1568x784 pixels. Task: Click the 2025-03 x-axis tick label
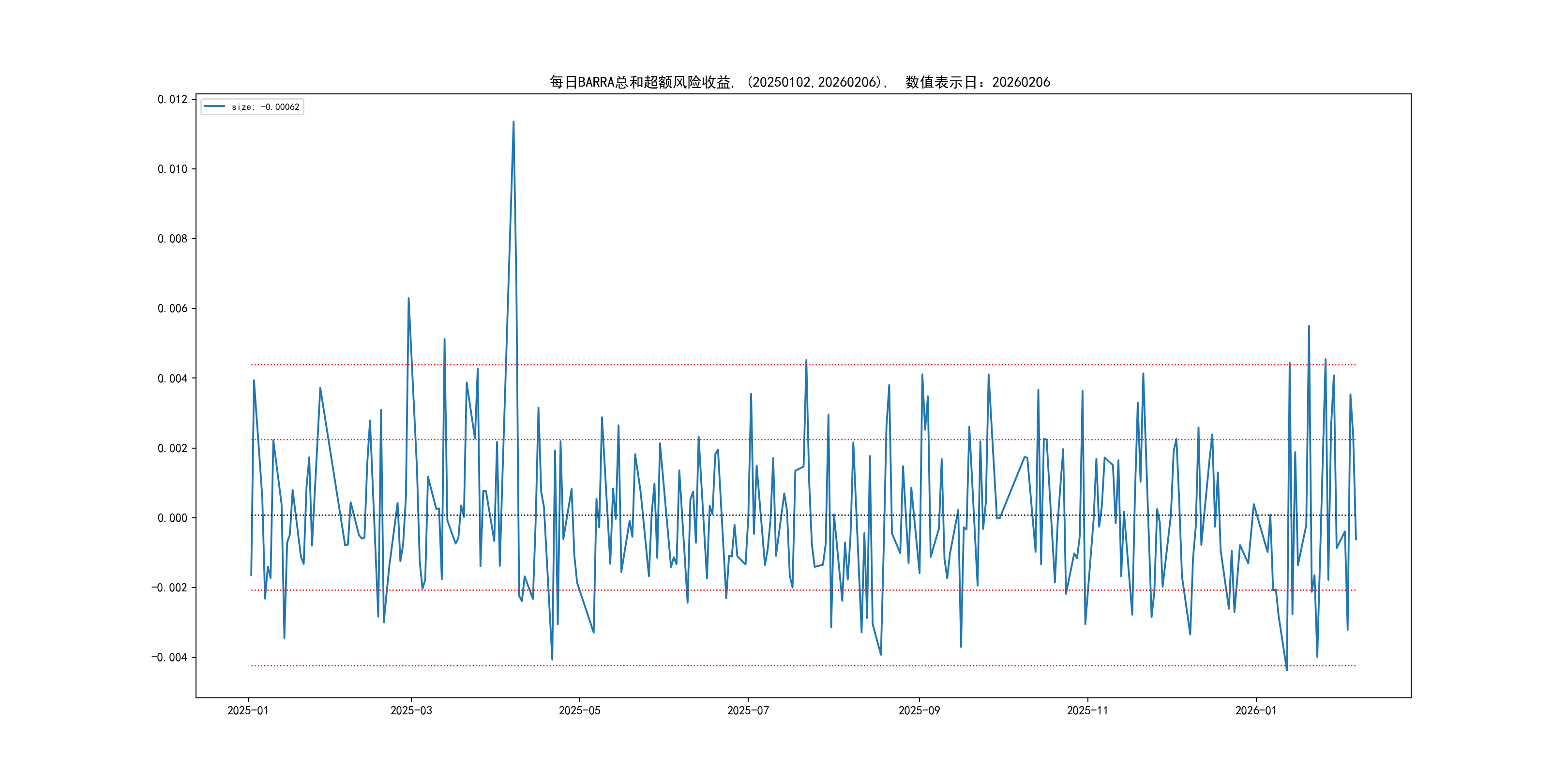(x=411, y=710)
